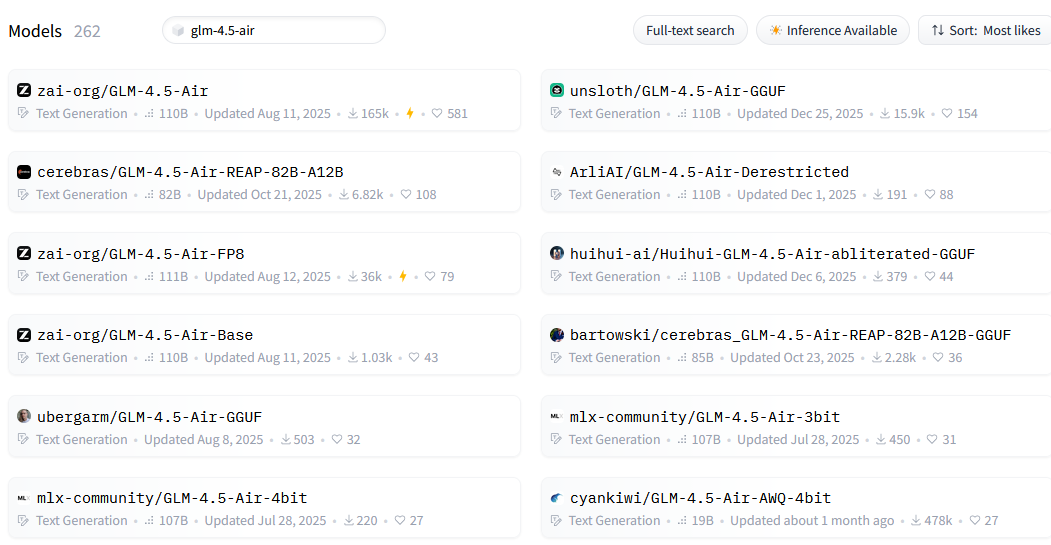This screenshot has height=545, width=1051.
Task: Toggle Full-text search mode
Action: click(690, 30)
